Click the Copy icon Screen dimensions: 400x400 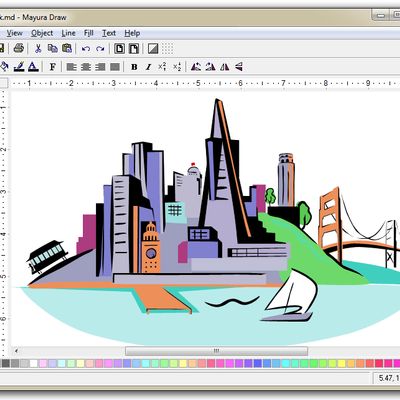pos(53,48)
